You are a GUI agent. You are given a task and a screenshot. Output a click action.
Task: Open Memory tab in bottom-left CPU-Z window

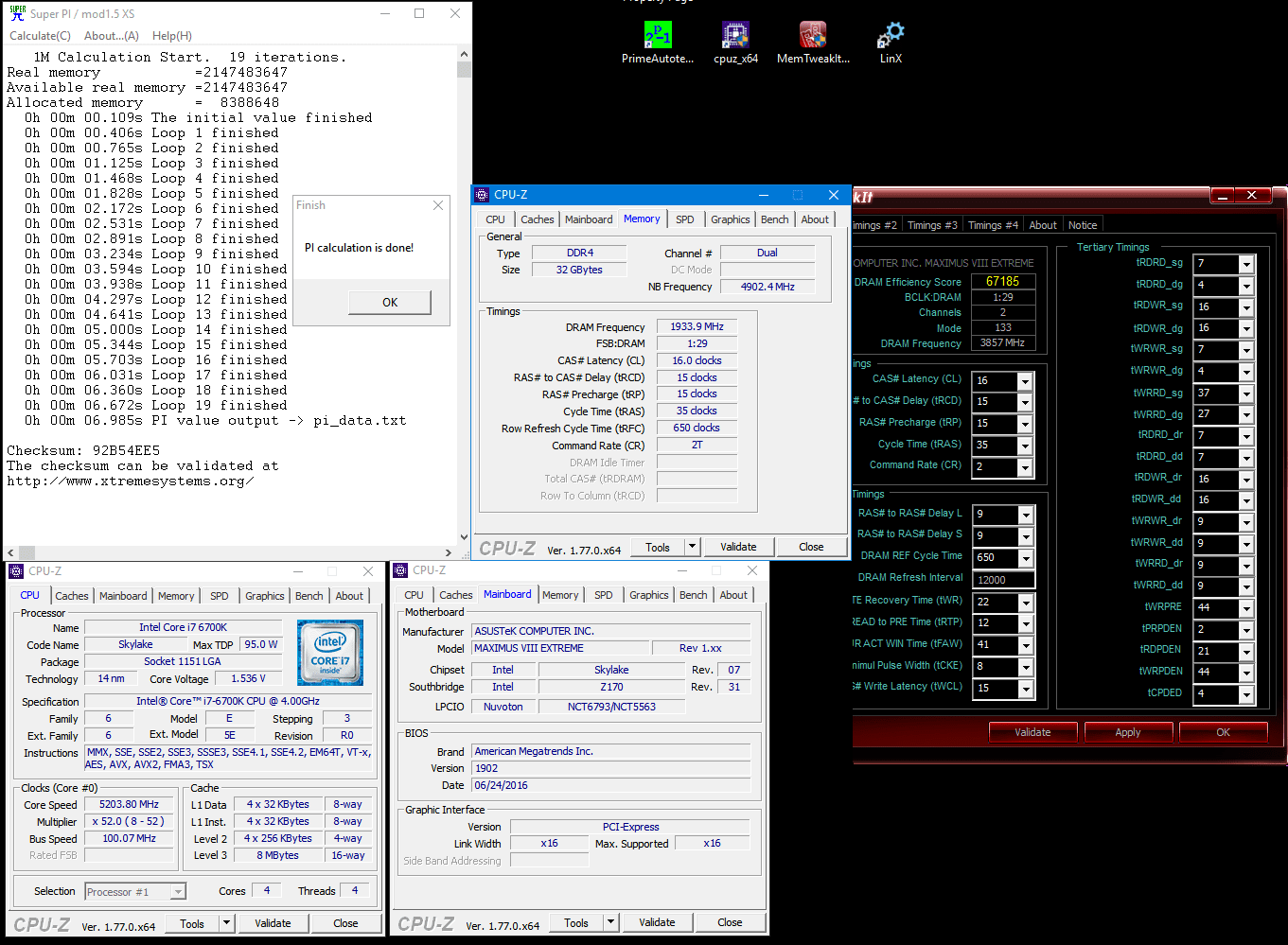[x=176, y=596]
